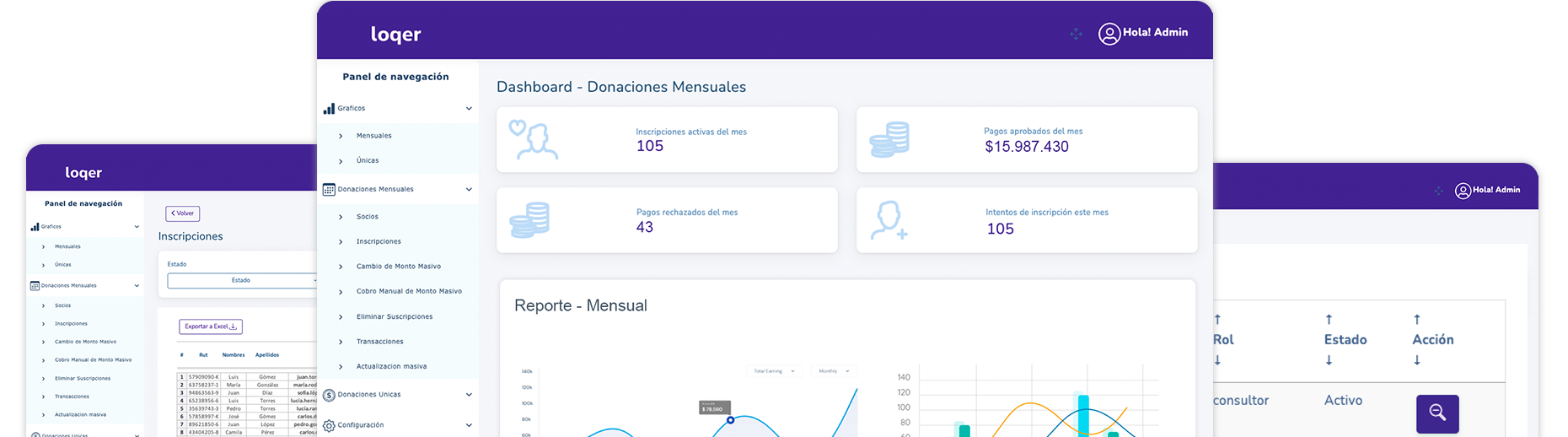Click the Apellidos column header in the left window table
This screenshot has height=437, width=1568.
pos(267,355)
